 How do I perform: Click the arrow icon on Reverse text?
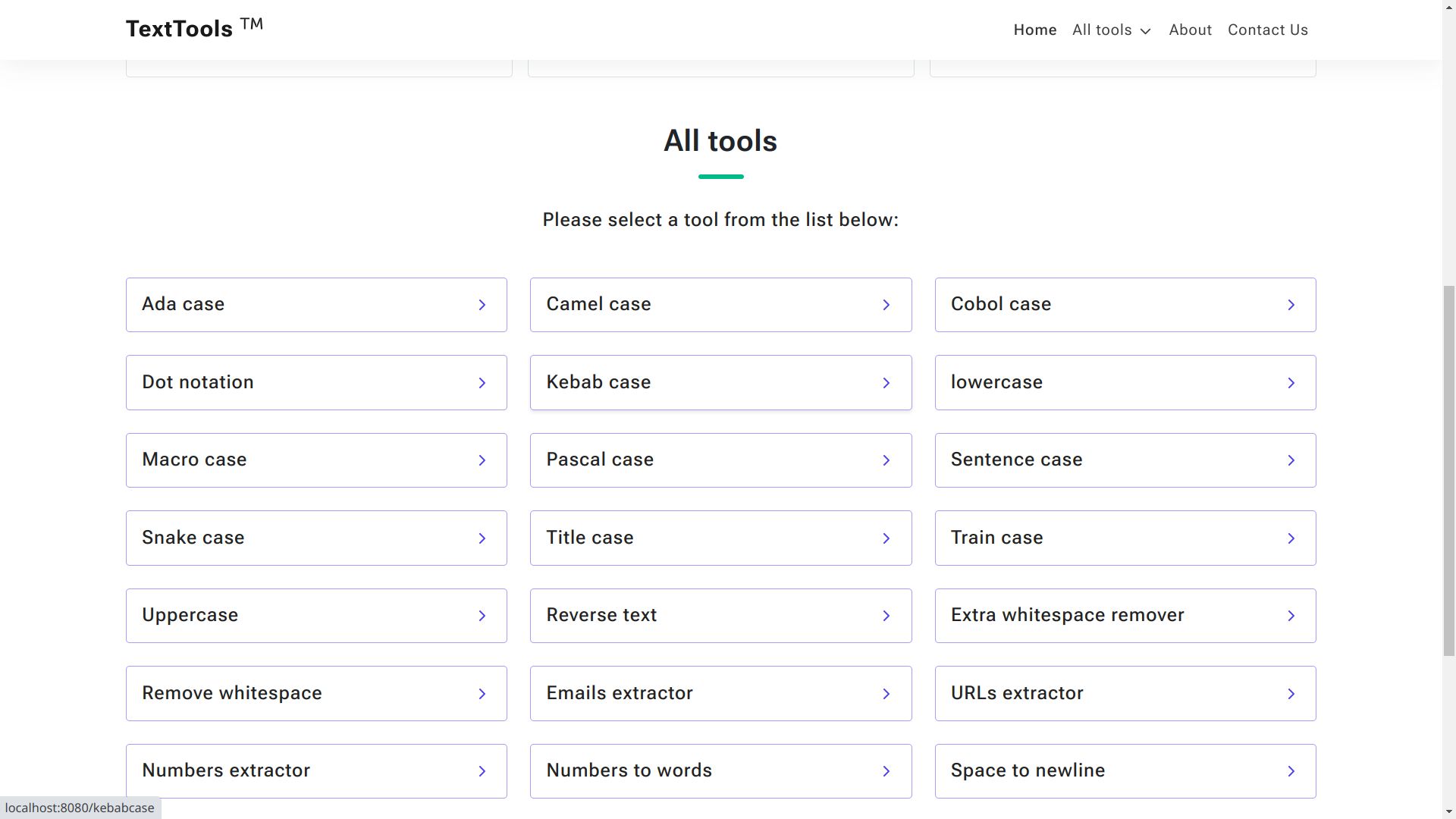pyautogui.click(x=886, y=616)
